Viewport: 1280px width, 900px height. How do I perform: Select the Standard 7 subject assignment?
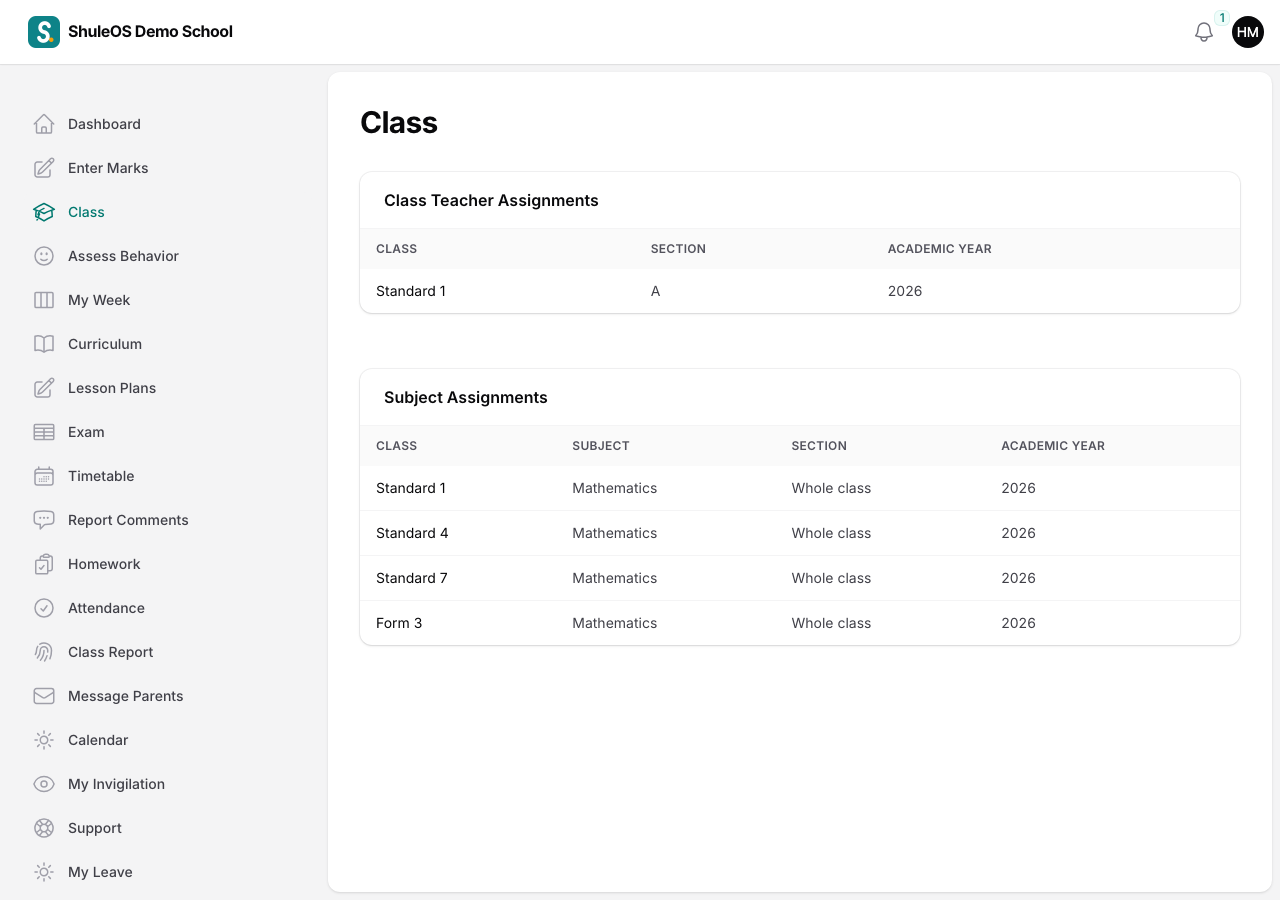[x=800, y=578]
